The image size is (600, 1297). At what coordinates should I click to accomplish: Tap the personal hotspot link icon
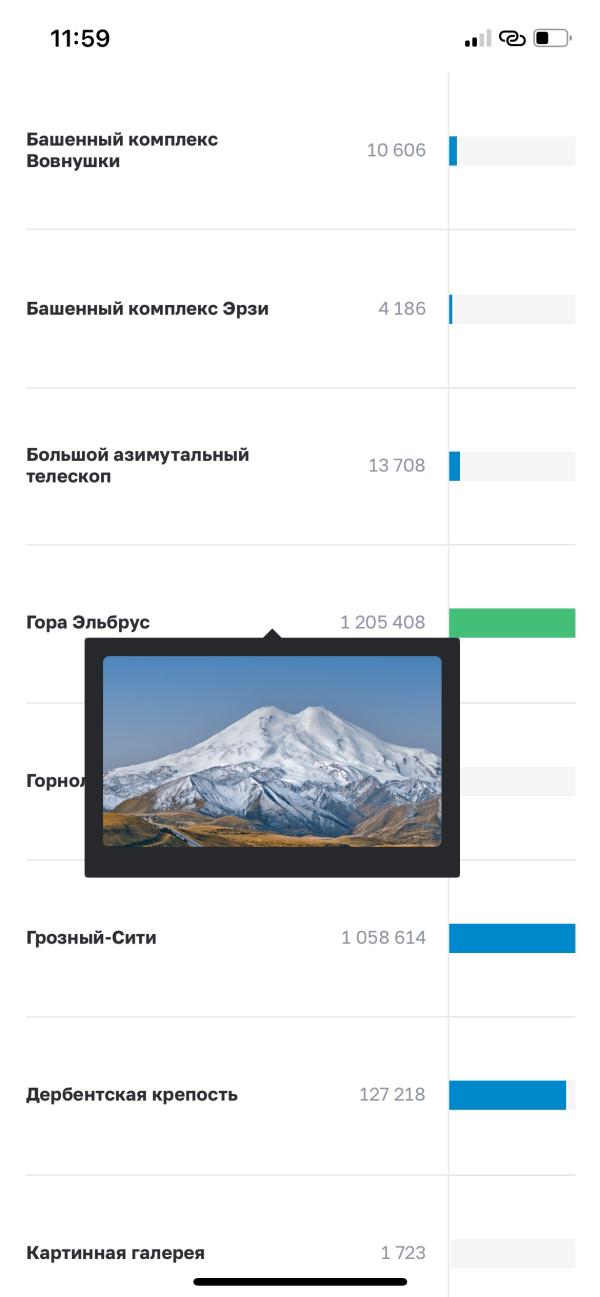coord(512,39)
